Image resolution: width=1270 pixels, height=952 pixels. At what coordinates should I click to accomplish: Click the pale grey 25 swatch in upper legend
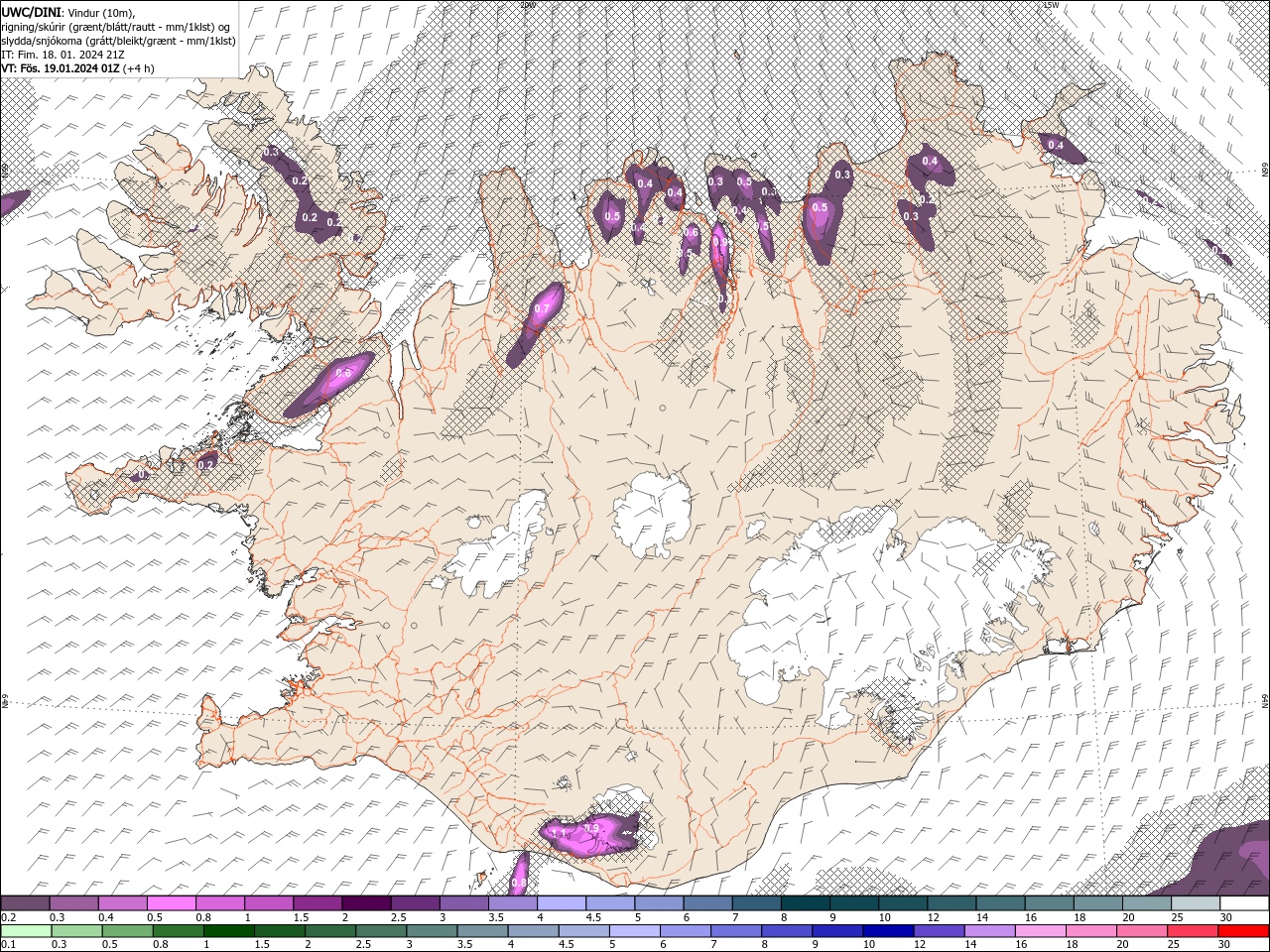click(x=1195, y=903)
